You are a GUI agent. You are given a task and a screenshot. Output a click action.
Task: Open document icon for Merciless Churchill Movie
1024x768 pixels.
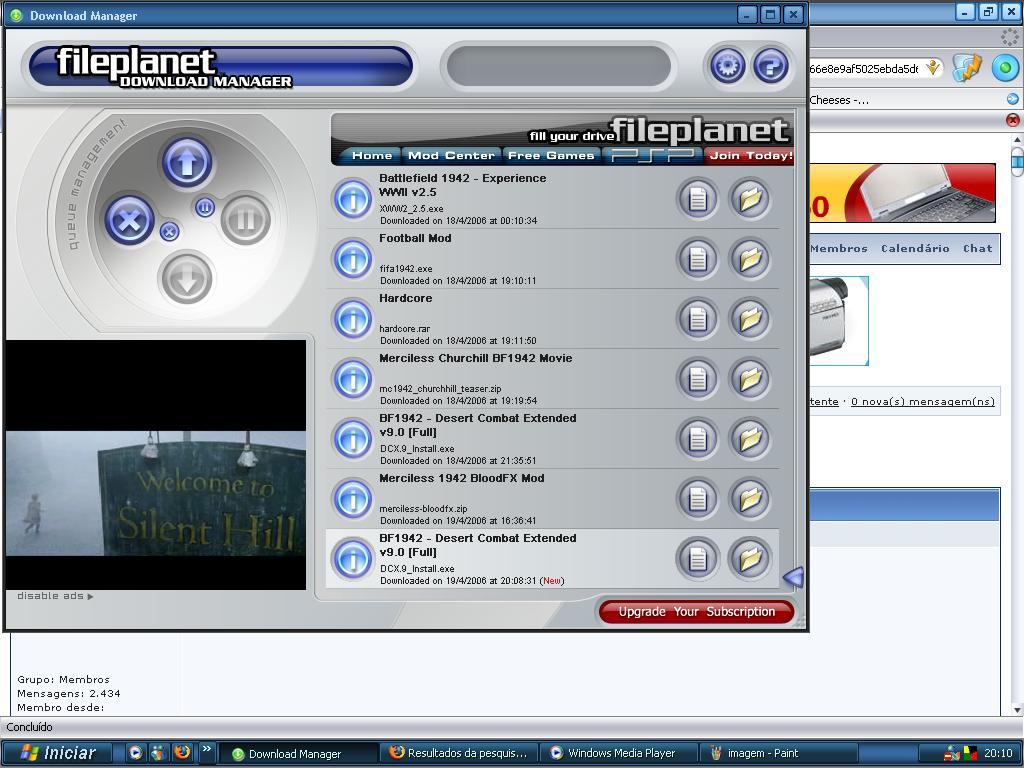[x=697, y=379]
